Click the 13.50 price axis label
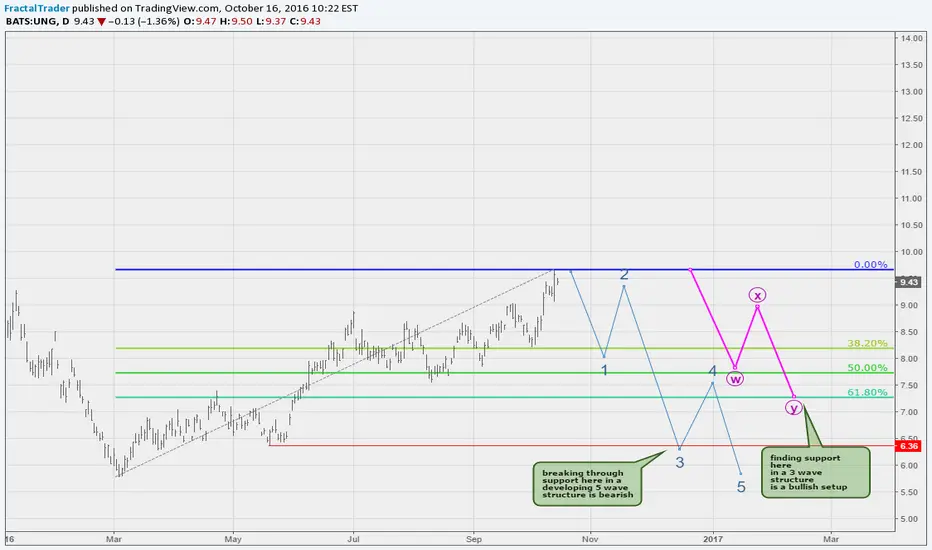The height and width of the screenshot is (550, 932). 911,65
